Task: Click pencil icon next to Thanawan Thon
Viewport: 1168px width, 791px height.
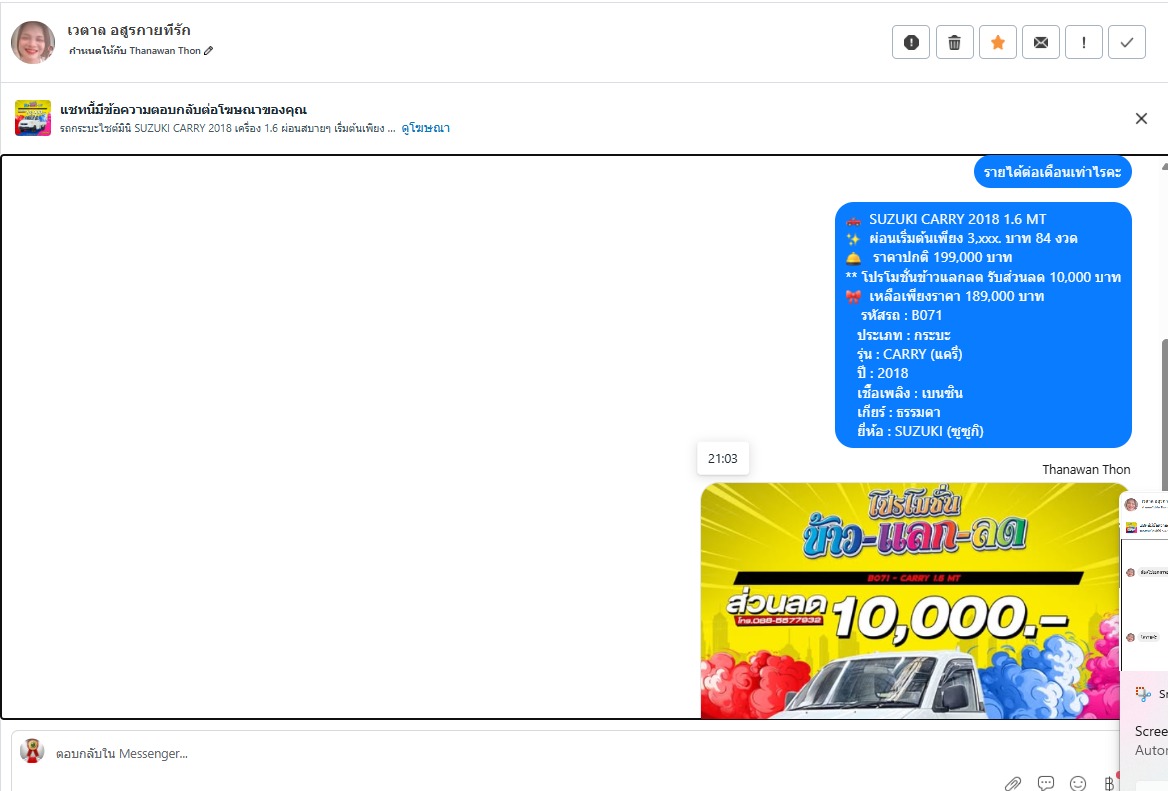Action: 209,51
